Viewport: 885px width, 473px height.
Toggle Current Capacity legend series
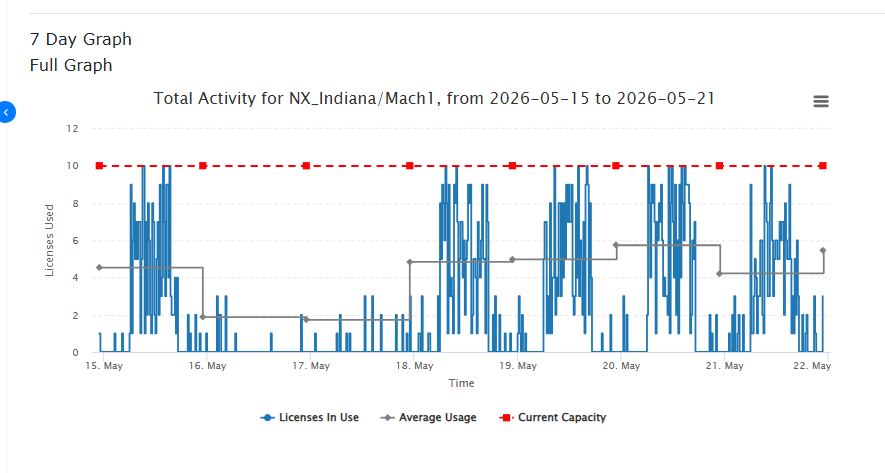(x=553, y=418)
